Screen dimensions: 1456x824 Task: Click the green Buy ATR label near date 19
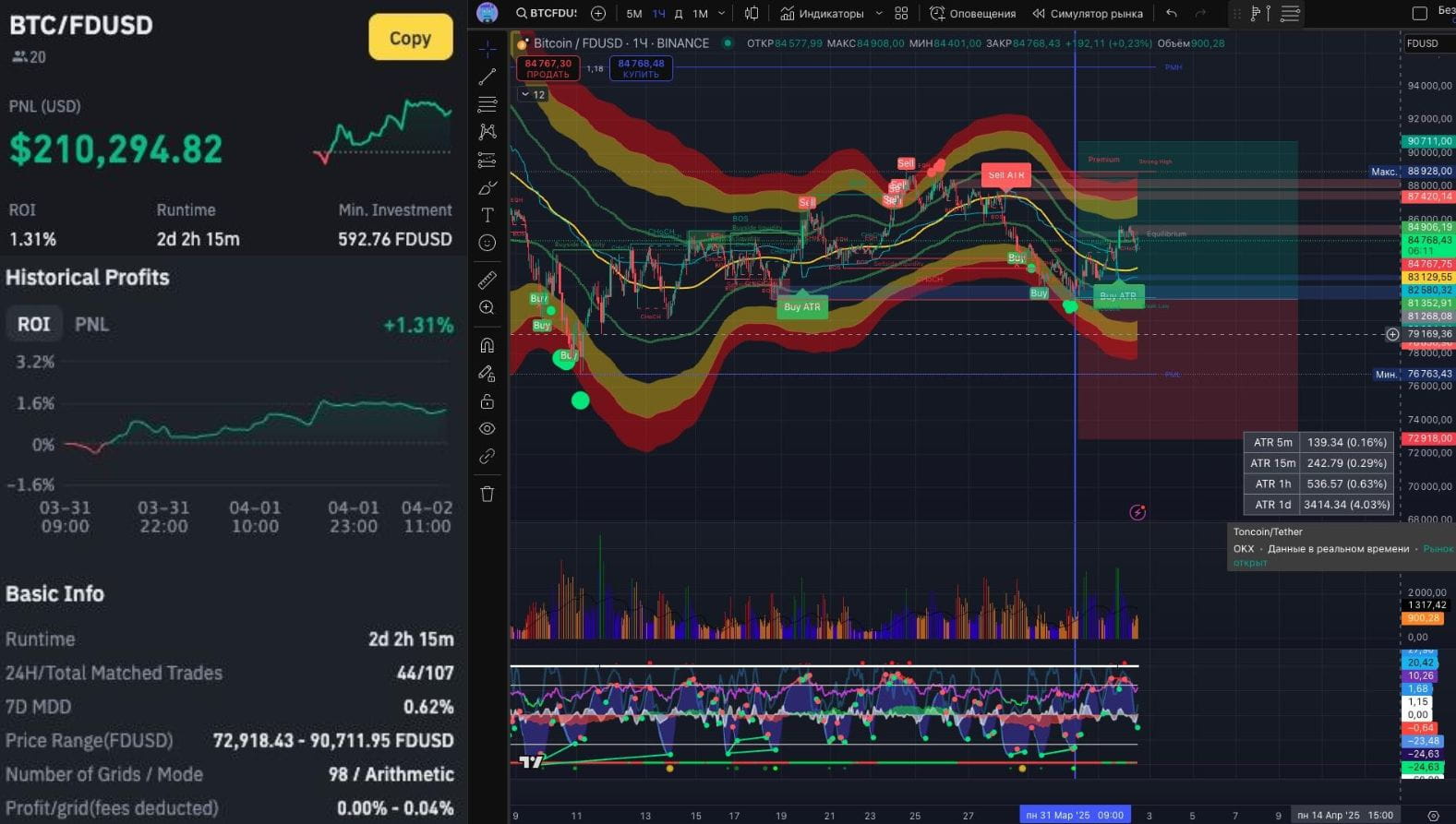801,307
